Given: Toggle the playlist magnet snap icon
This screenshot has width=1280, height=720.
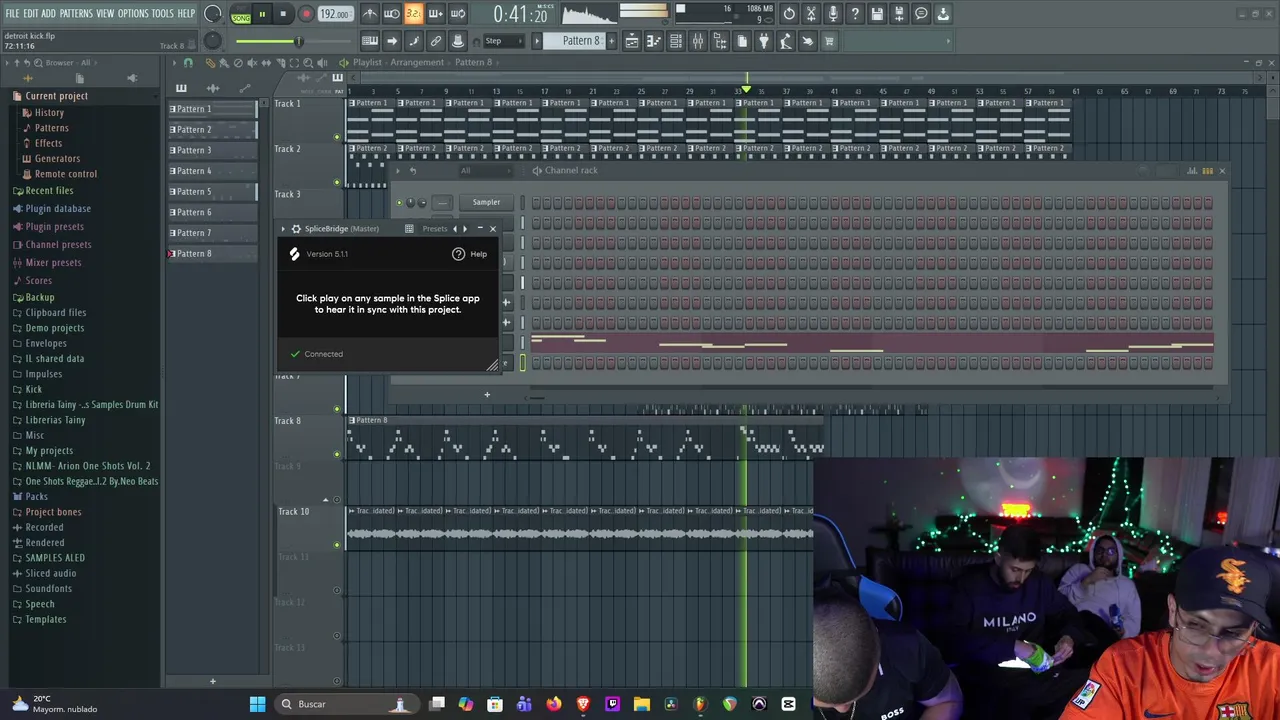Looking at the screenshot, I should point(188,63).
